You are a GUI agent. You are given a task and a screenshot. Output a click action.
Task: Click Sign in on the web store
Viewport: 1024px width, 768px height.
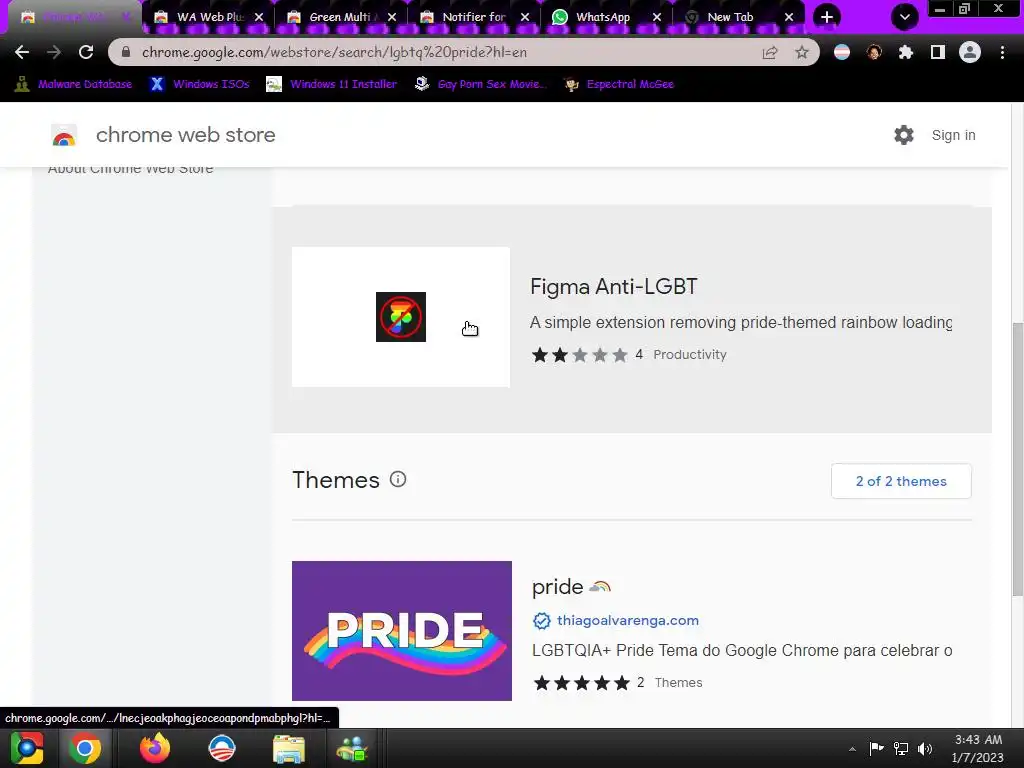953,135
